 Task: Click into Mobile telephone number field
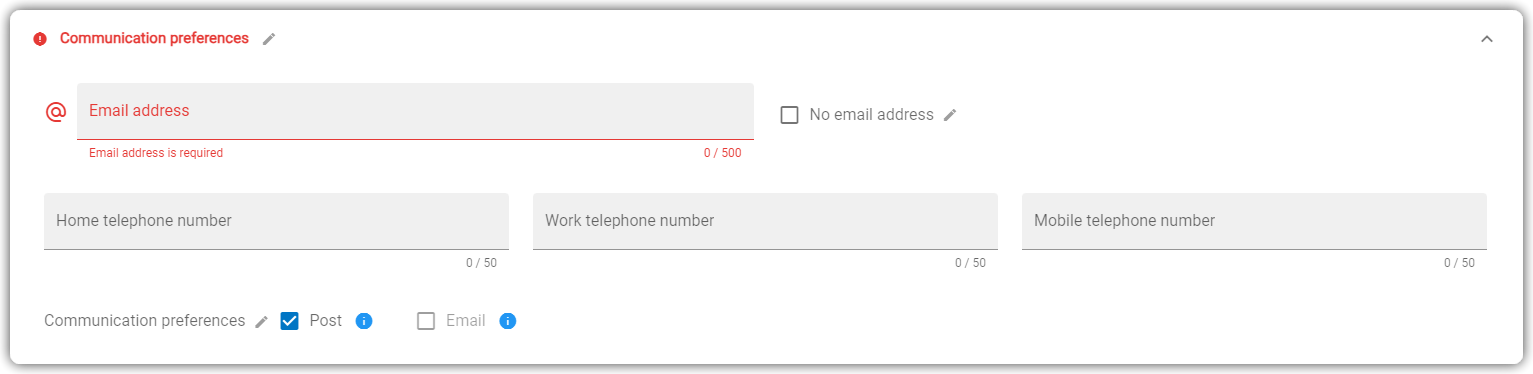1254,221
